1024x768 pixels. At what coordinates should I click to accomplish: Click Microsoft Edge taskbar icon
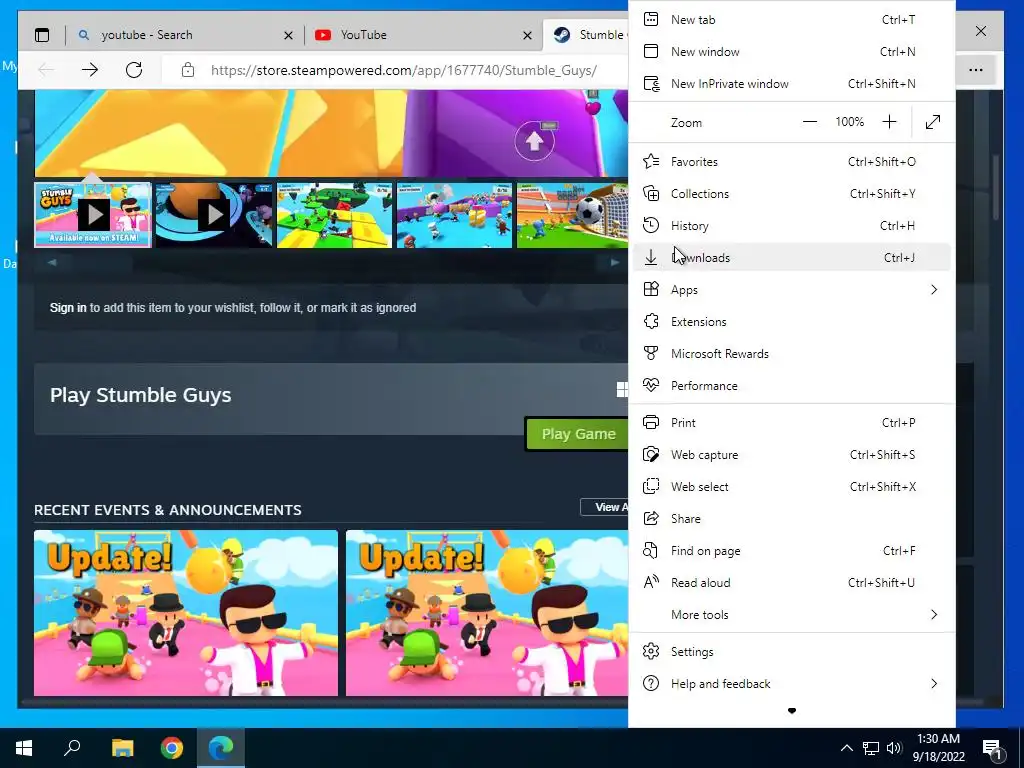(221, 748)
